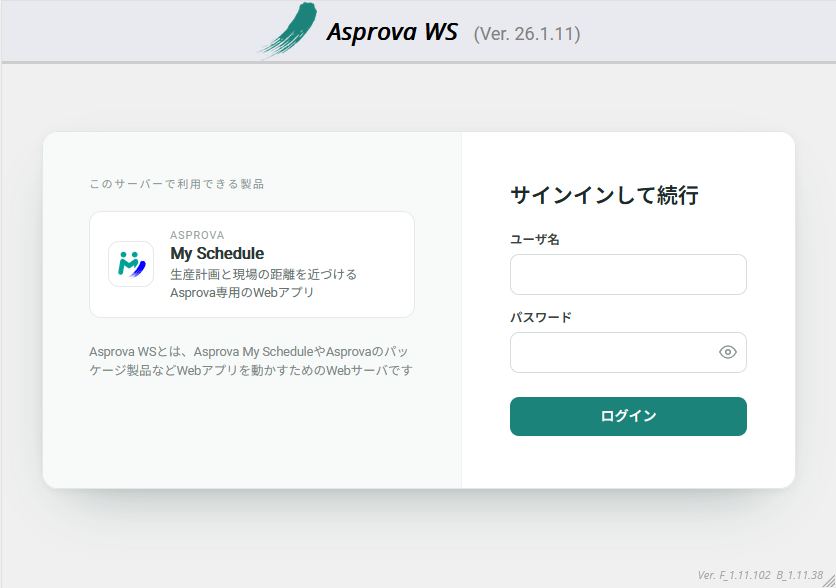The width and height of the screenshot is (836, 588).
Task: Click the Asprova WSとは explanation paragraph
Action: pyautogui.click(x=251, y=361)
